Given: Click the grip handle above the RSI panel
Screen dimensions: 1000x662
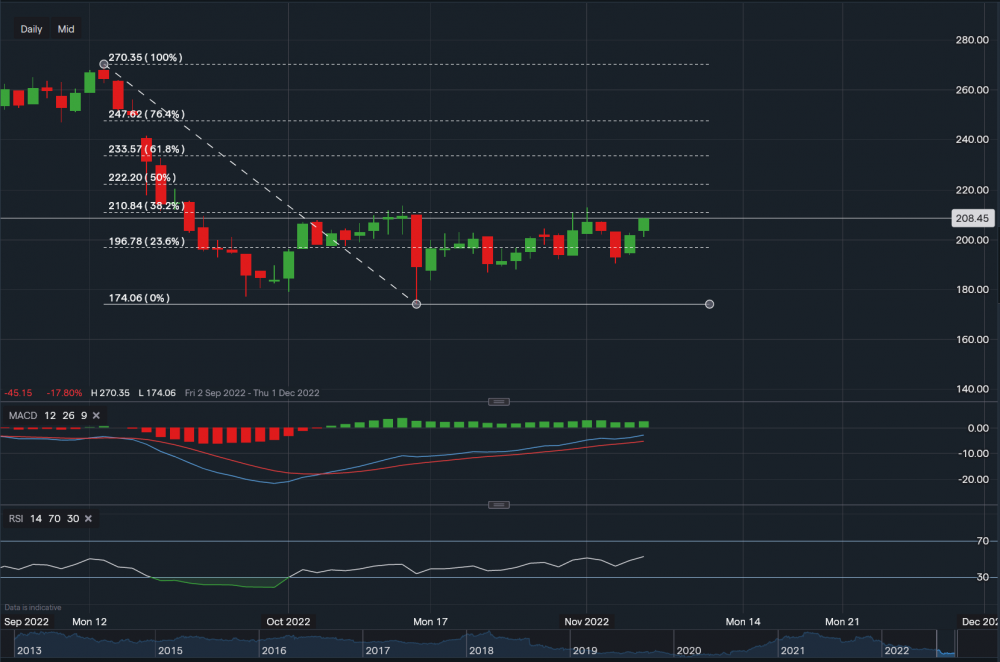Looking at the screenshot, I should coord(497,505).
